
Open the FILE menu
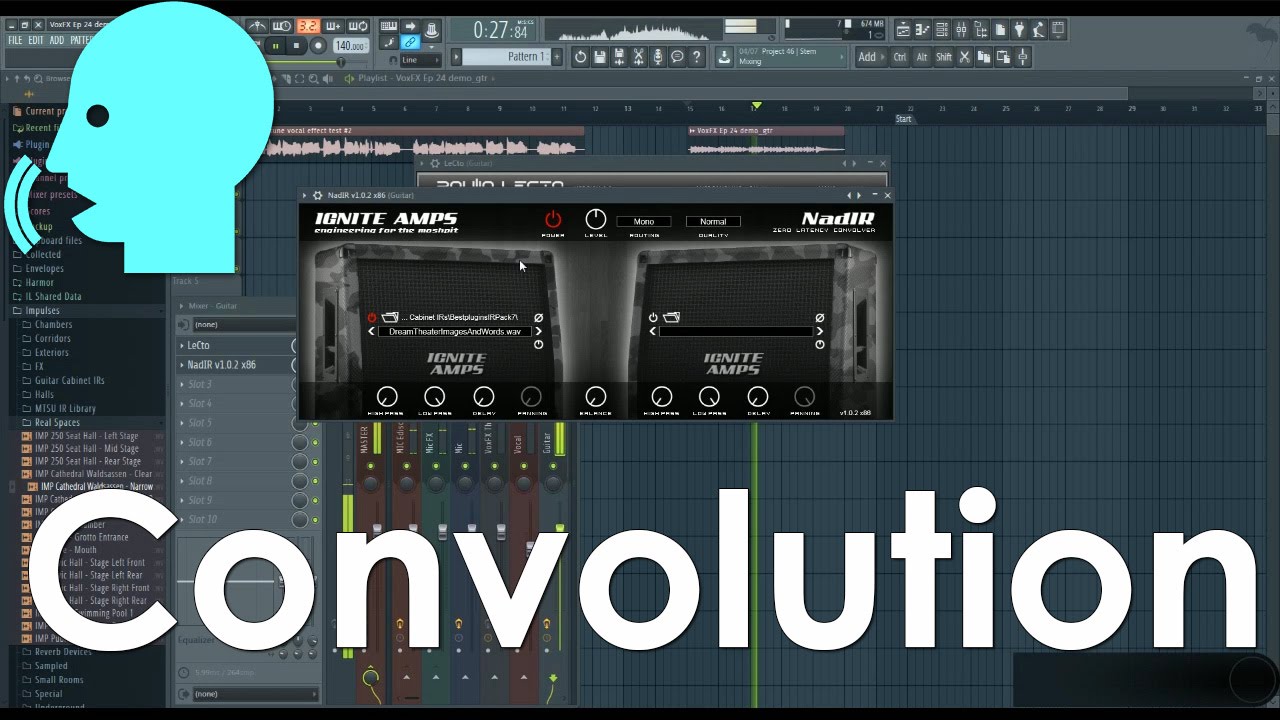[x=15, y=41]
